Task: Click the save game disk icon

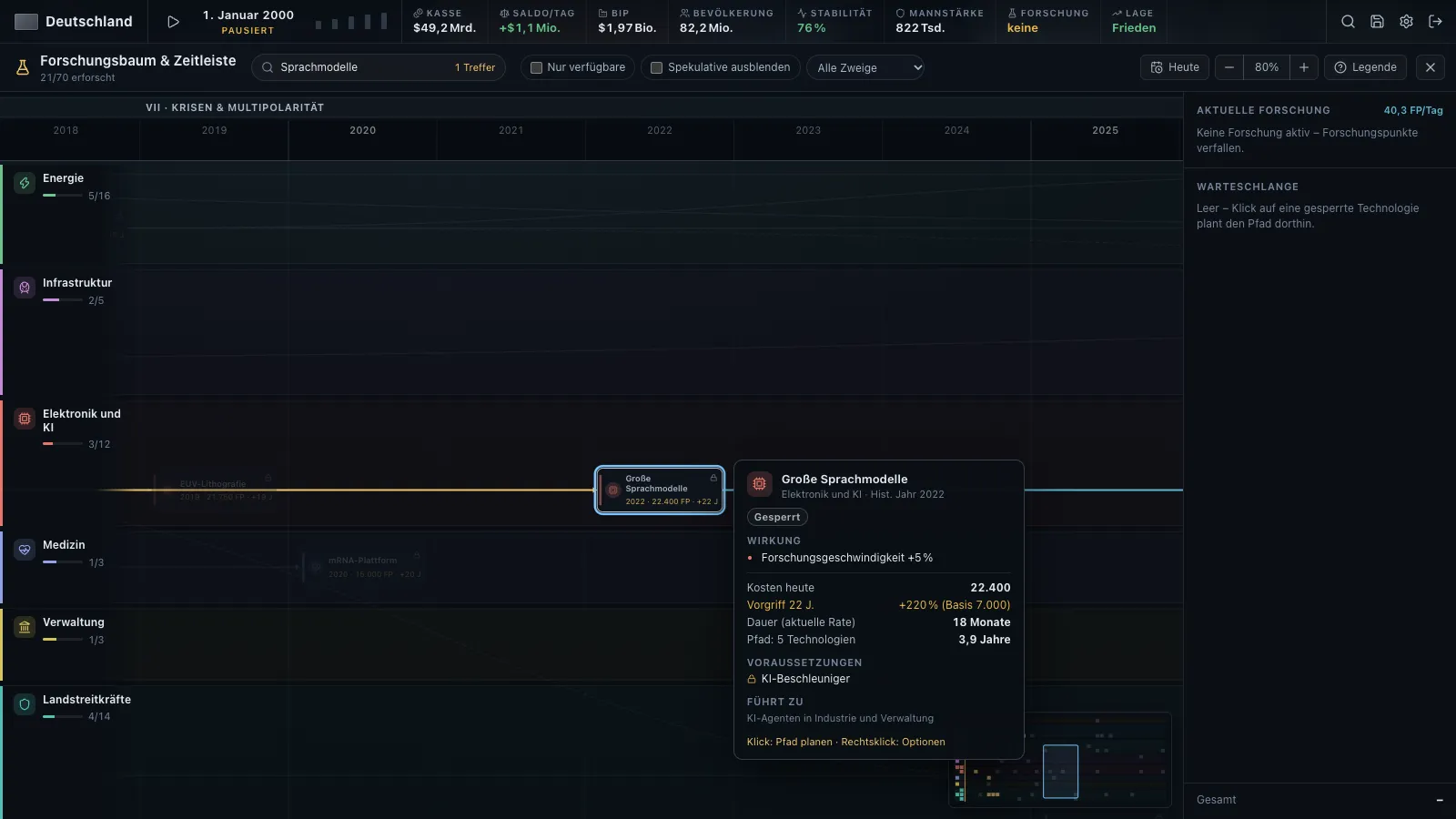Action: pos(1377,21)
